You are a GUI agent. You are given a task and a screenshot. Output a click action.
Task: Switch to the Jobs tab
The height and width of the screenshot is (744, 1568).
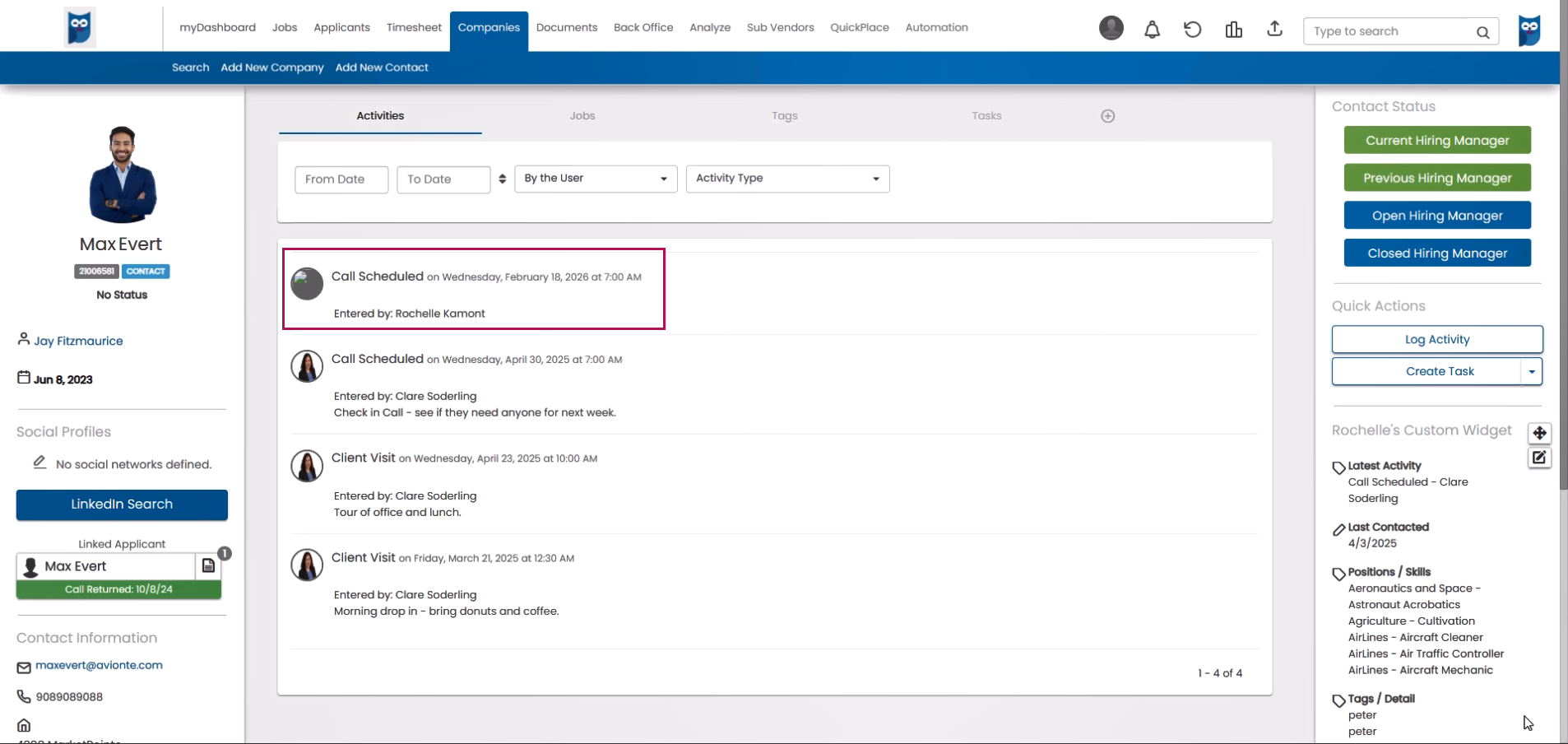582,116
